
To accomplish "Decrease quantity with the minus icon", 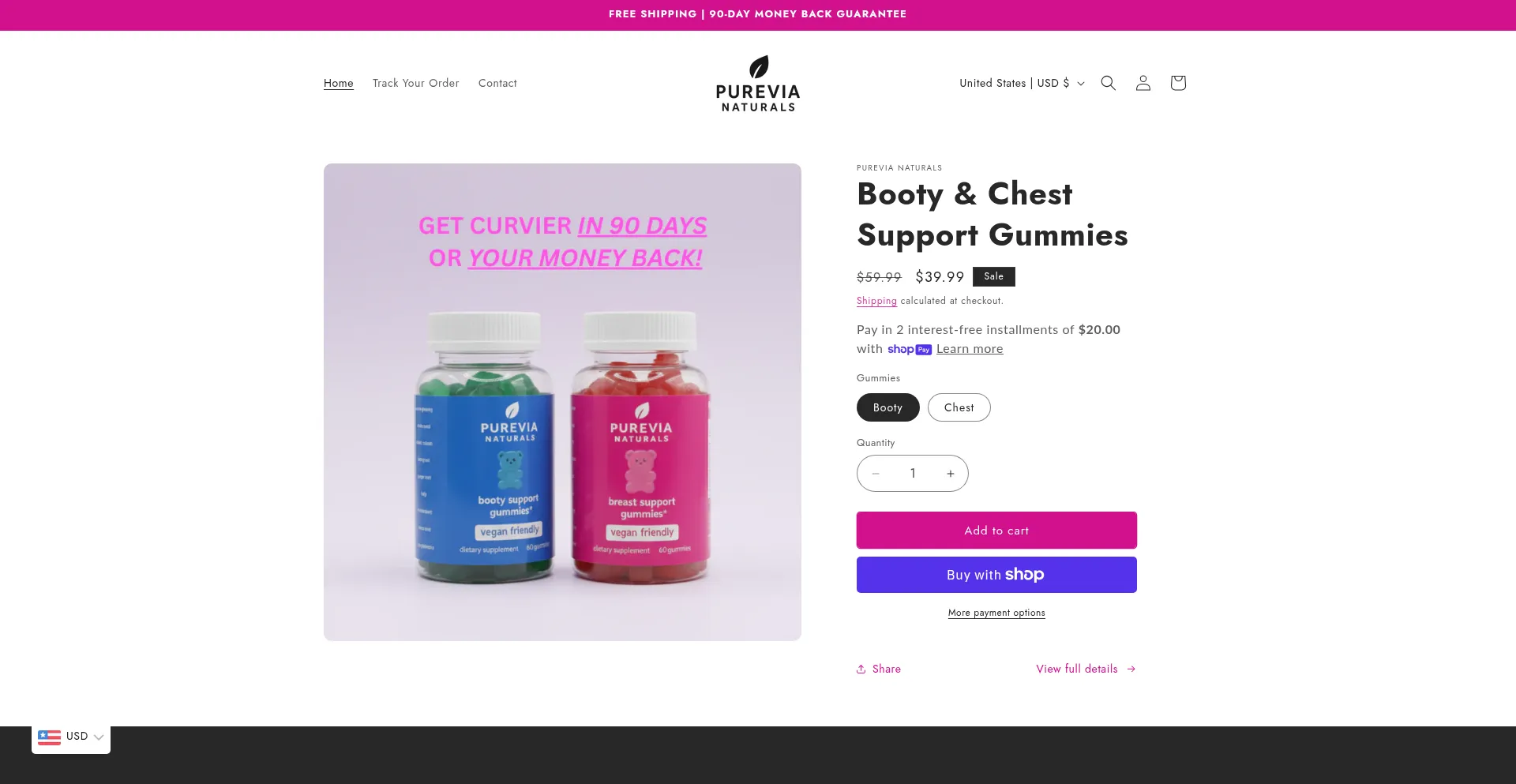I will [876, 474].
